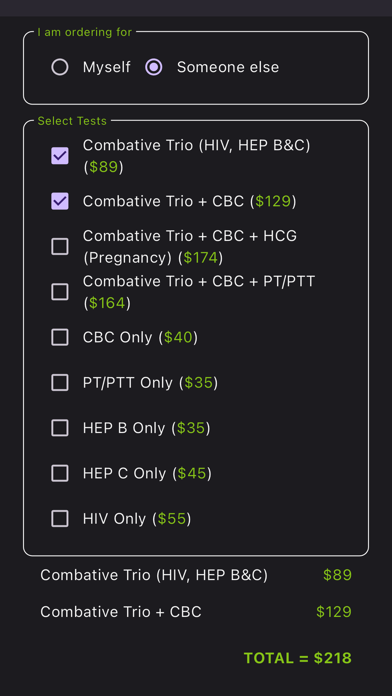Screen dimensions: 392x696
Task: Click the Someone else label text
Action: click(x=228, y=67)
